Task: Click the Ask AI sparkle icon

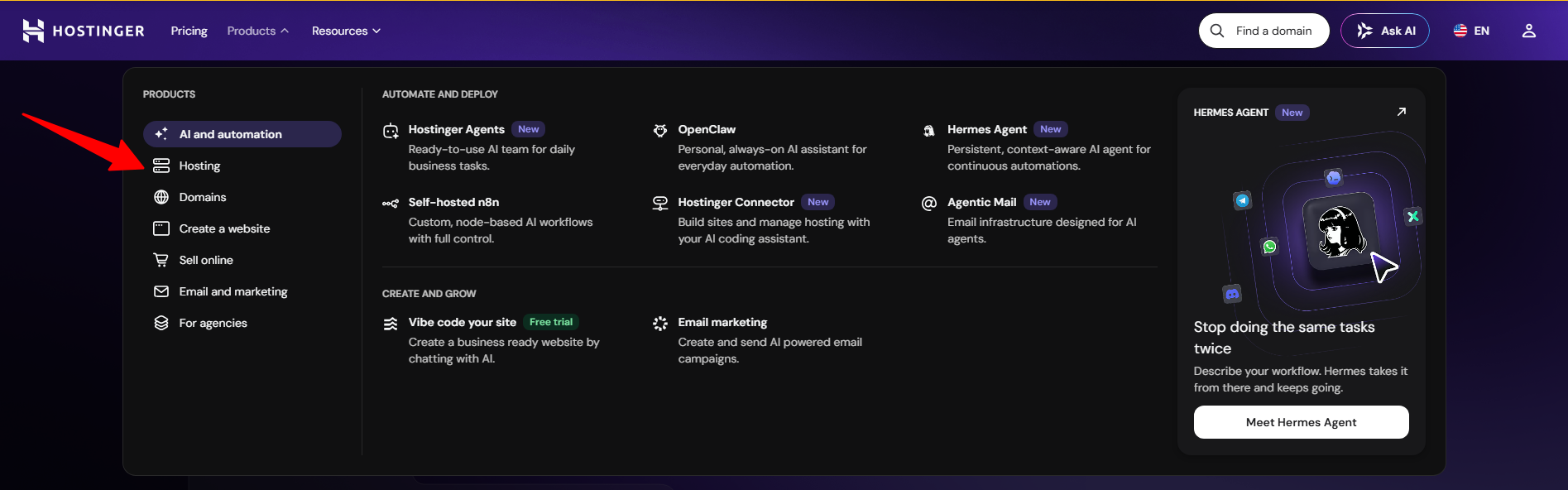Action: [x=1364, y=31]
